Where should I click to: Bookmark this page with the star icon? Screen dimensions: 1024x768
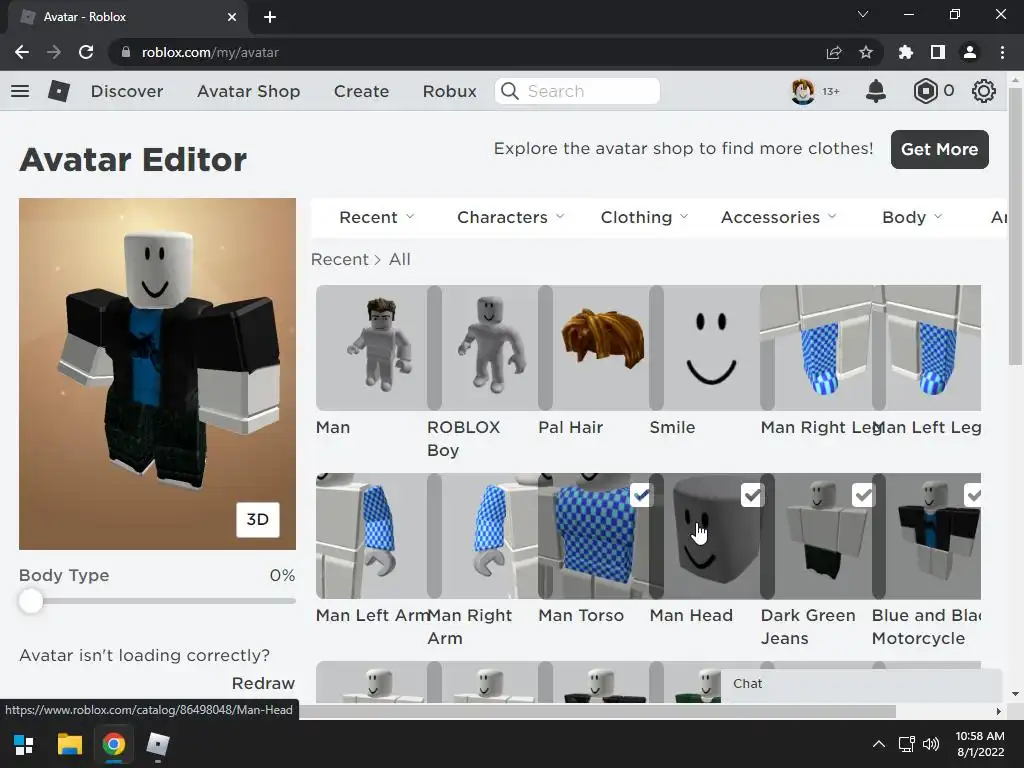[x=866, y=52]
